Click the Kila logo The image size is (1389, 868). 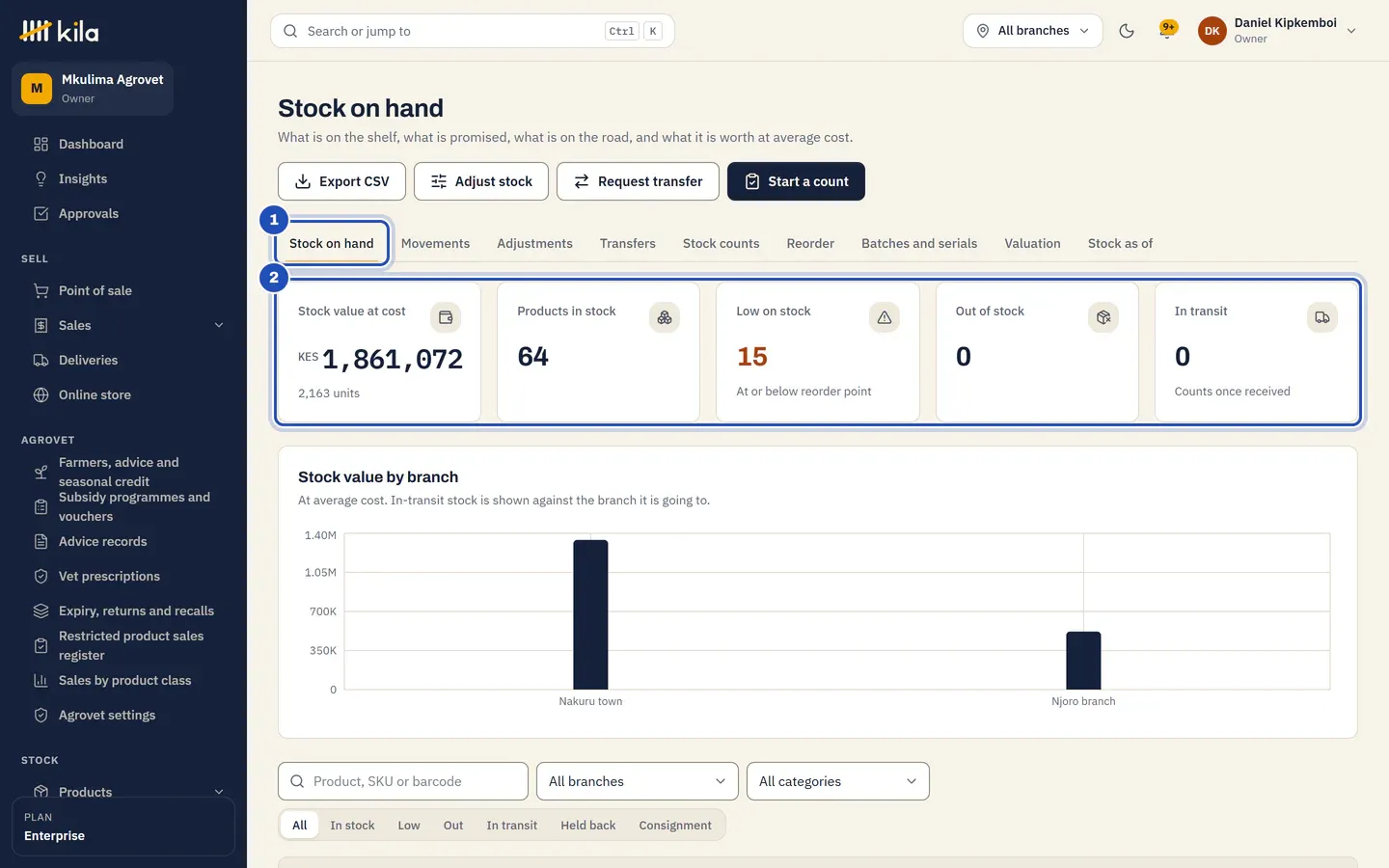60,31
